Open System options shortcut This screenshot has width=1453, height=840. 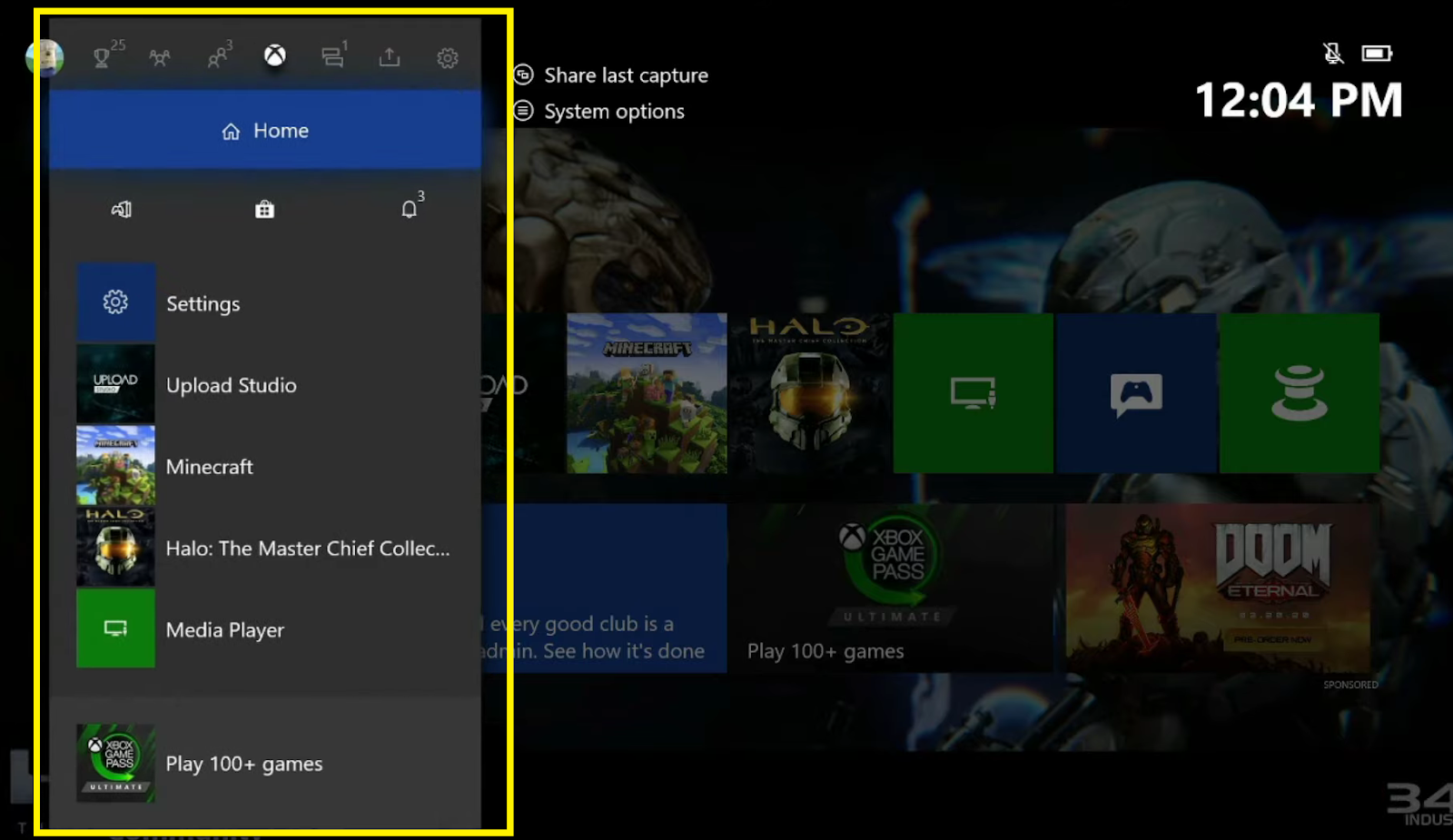pyautogui.click(x=599, y=112)
